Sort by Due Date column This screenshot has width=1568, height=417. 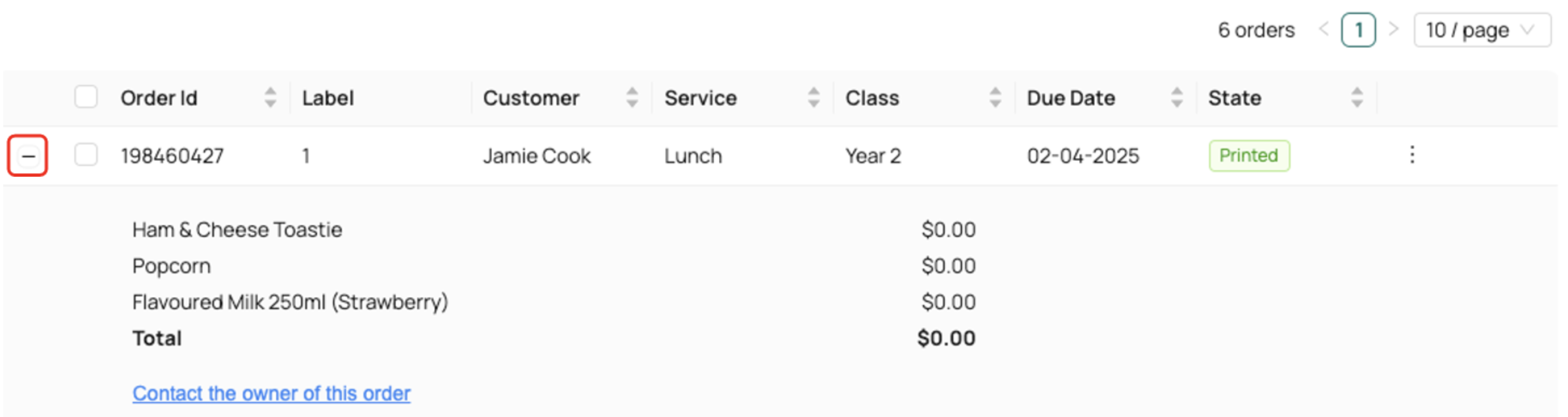point(1176,98)
